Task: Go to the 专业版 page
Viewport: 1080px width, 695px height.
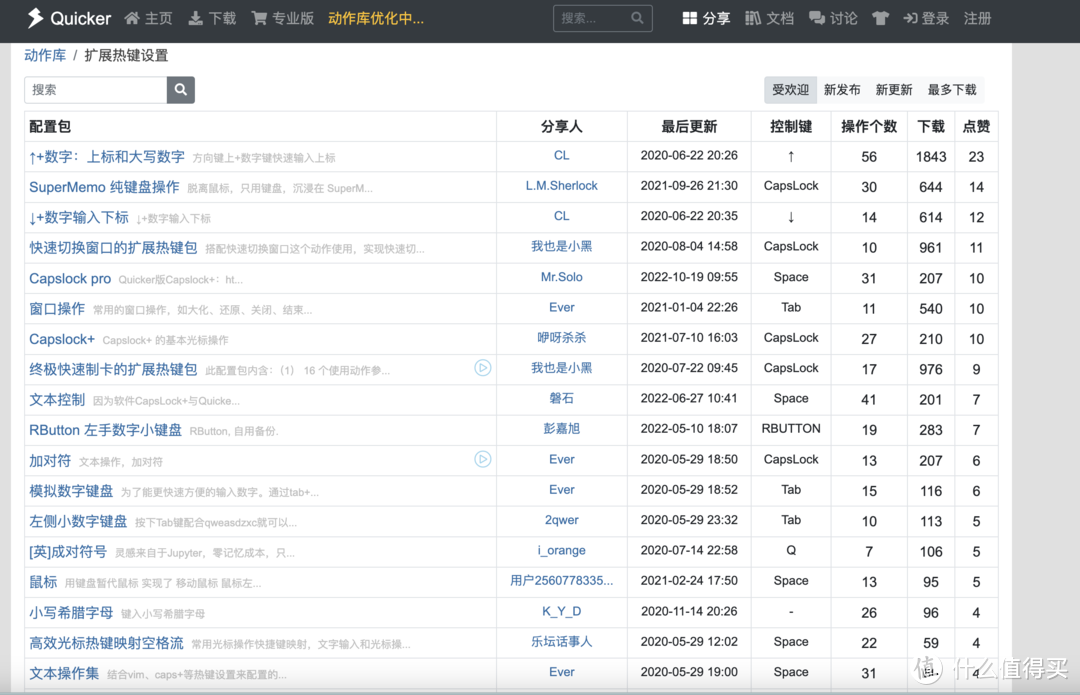Action: [282, 19]
